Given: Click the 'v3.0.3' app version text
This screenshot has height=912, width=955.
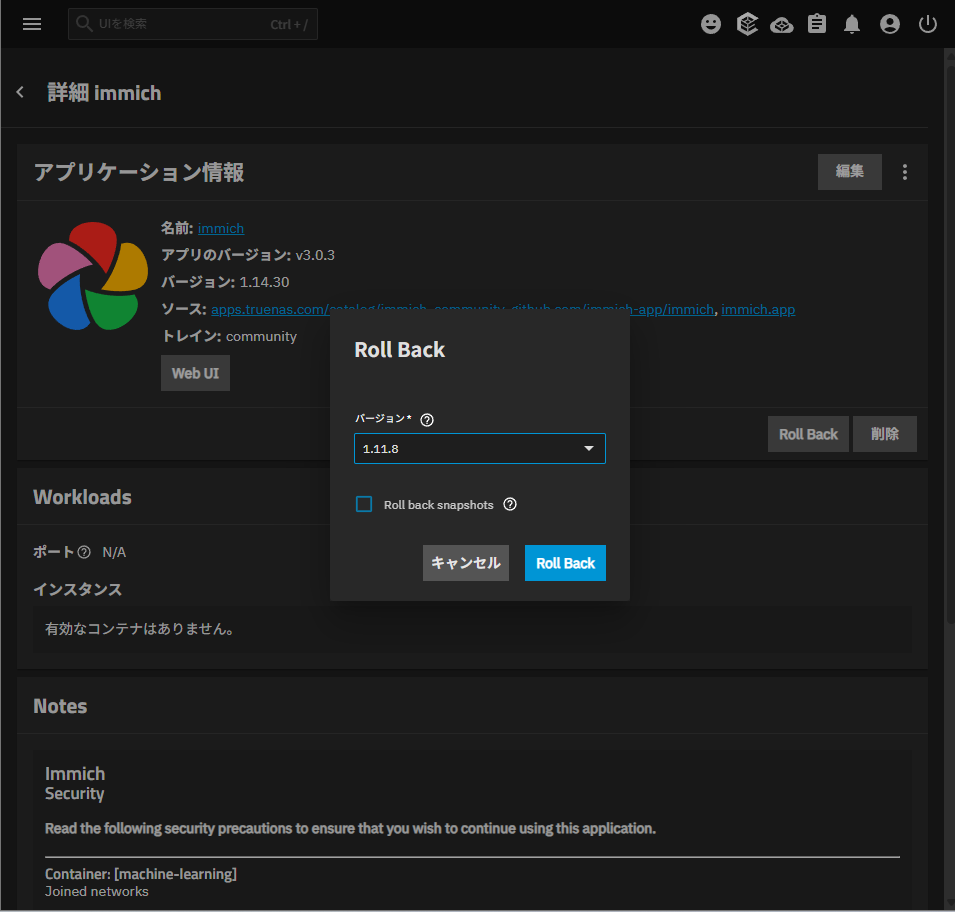Looking at the screenshot, I should (315, 255).
